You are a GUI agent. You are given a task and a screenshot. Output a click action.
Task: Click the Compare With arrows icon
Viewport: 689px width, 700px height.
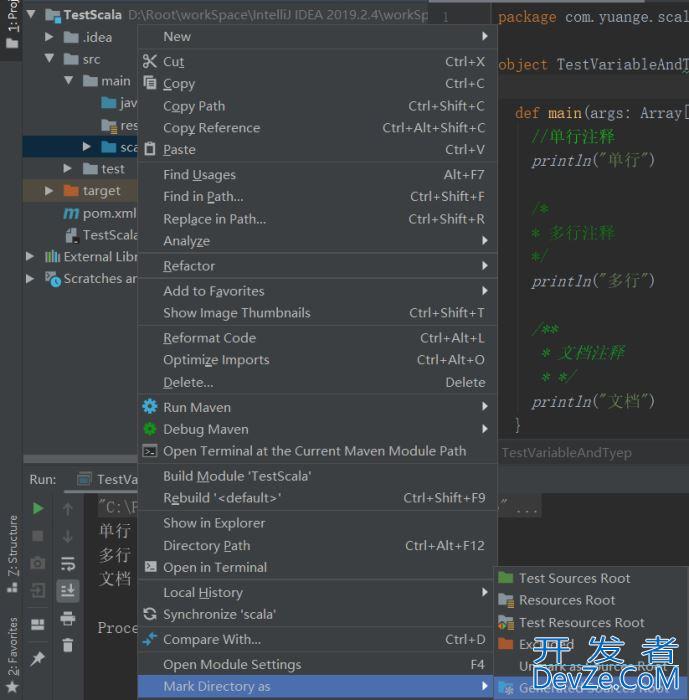[150, 639]
